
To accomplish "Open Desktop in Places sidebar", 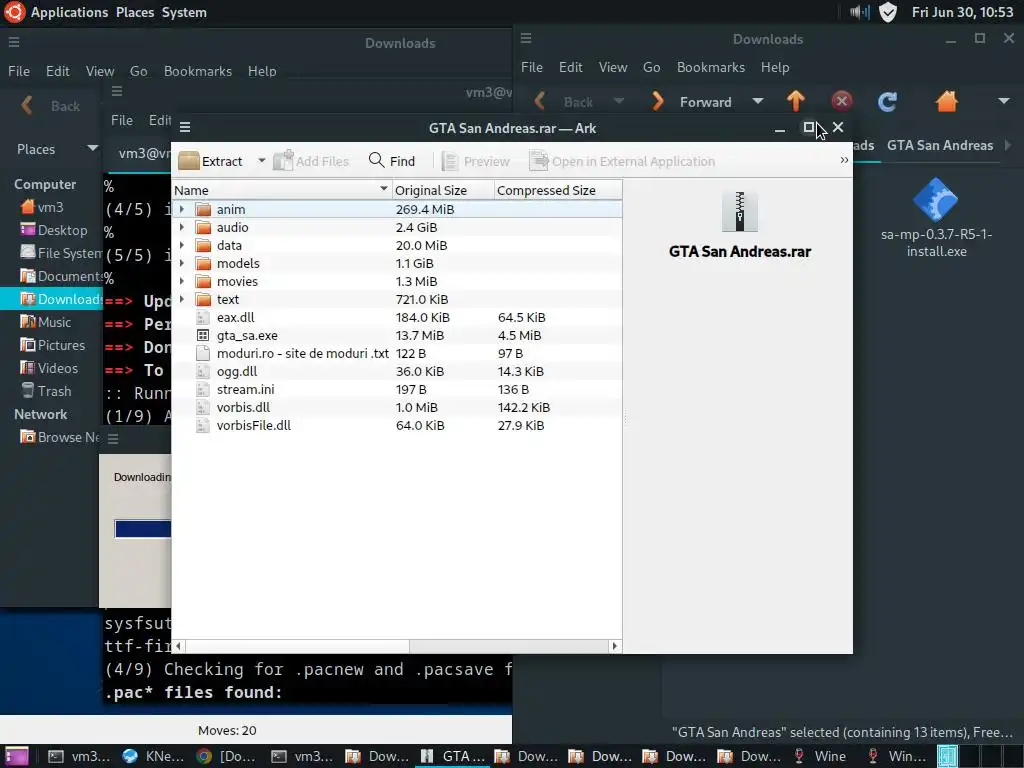I will pos(62,230).
